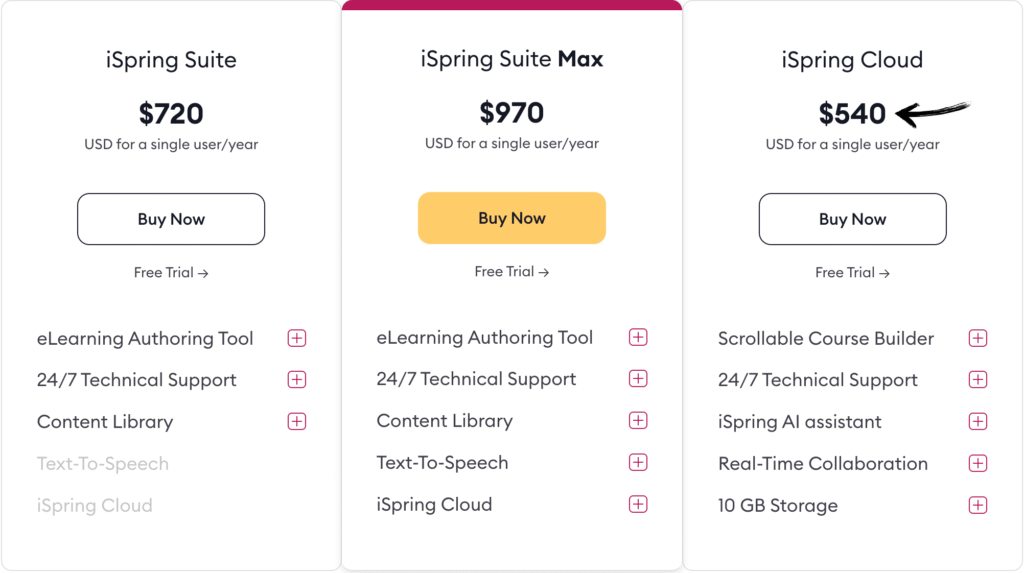The height and width of the screenshot is (573, 1024).
Task: Click Buy Now for iSpring Suite
Action: point(171,219)
